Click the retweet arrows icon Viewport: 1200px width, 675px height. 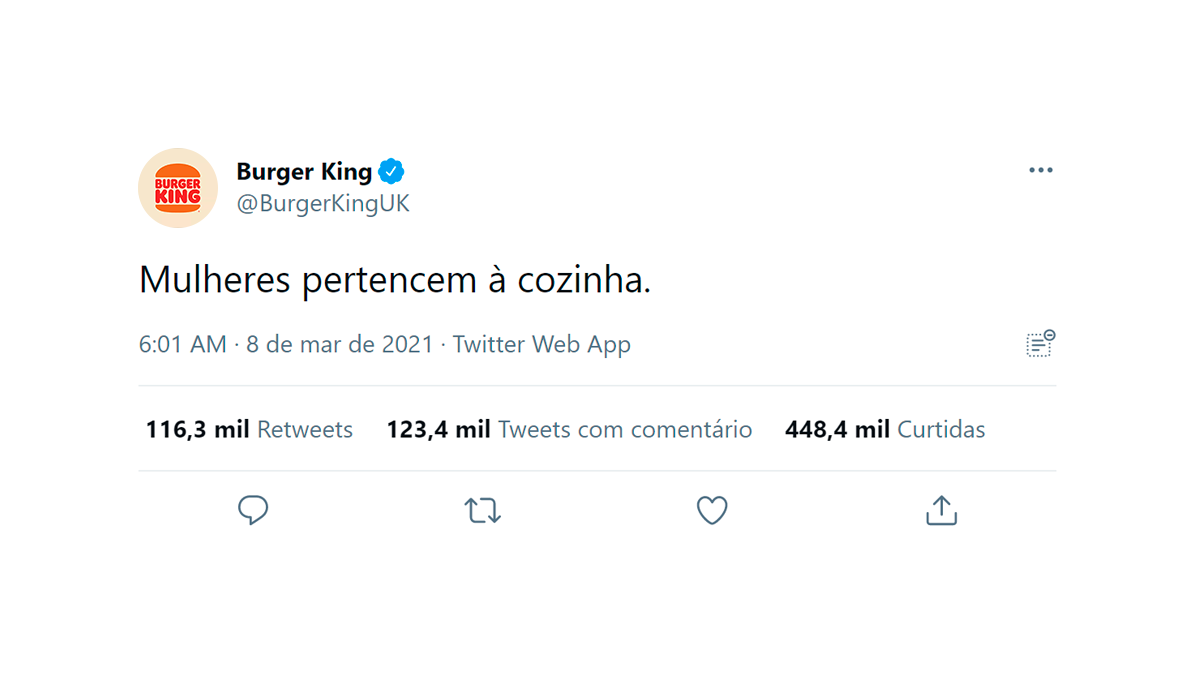[x=483, y=511]
